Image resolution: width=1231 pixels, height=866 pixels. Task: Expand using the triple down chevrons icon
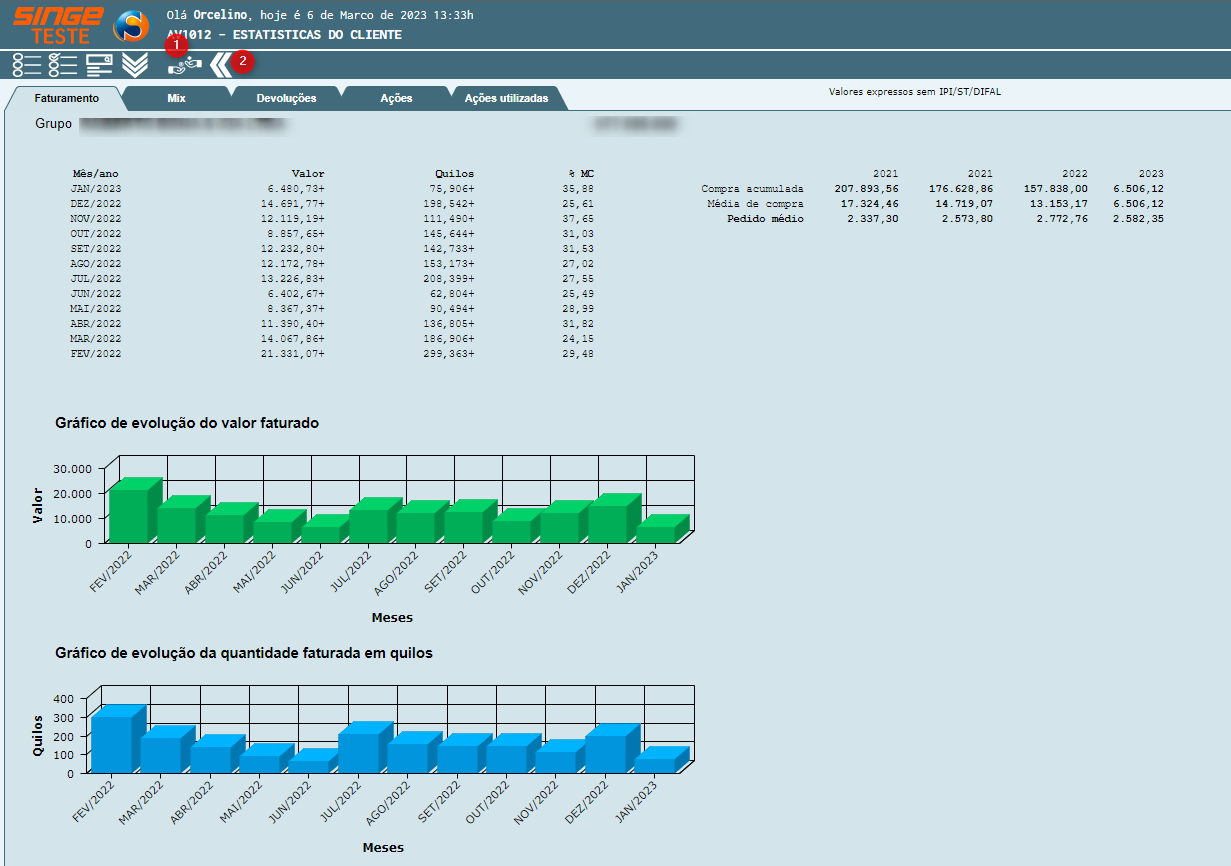coord(135,65)
